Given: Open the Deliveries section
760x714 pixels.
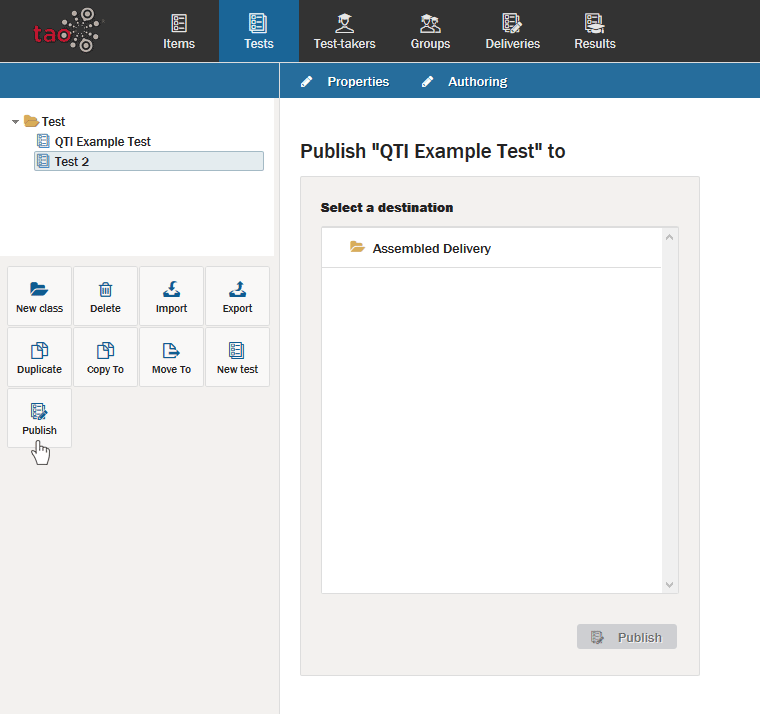Looking at the screenshot, I should click(512, 31).
